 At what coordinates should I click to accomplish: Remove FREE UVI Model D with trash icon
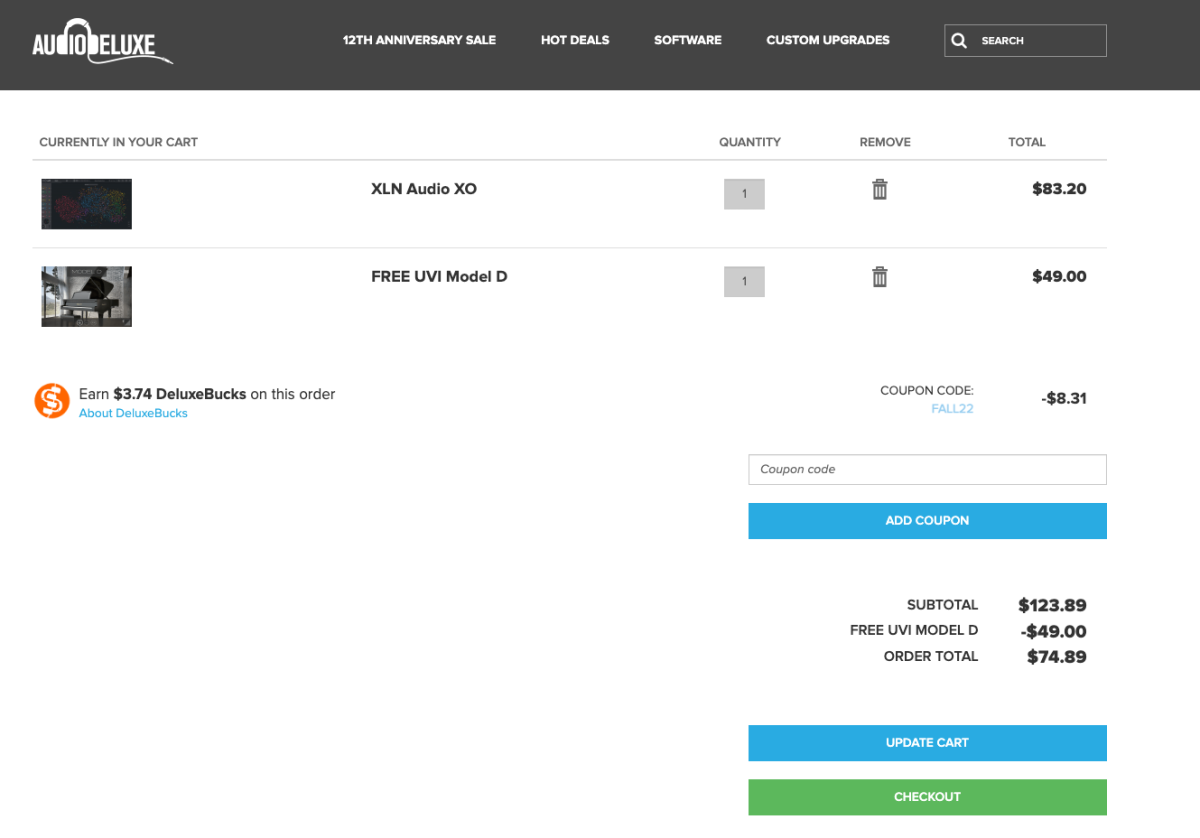point(879,277)
